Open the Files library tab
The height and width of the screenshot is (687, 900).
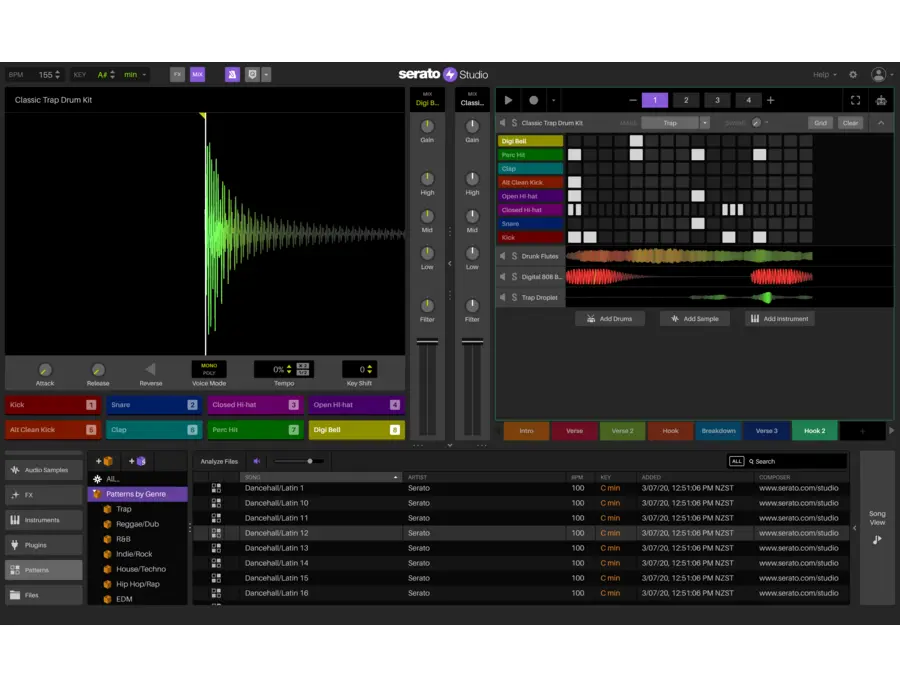[44, 595]
